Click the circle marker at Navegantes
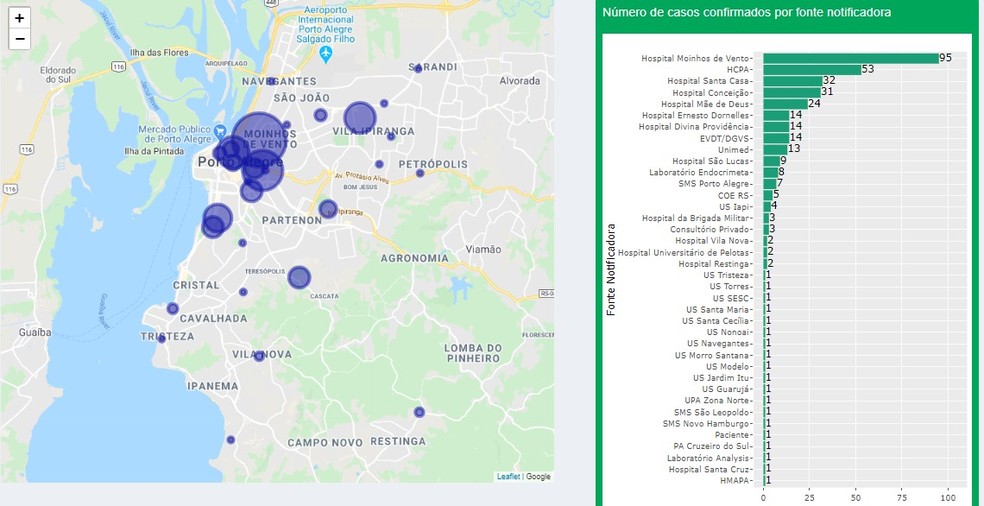Viewport: 984px width, 506px height. pos(271,81)
